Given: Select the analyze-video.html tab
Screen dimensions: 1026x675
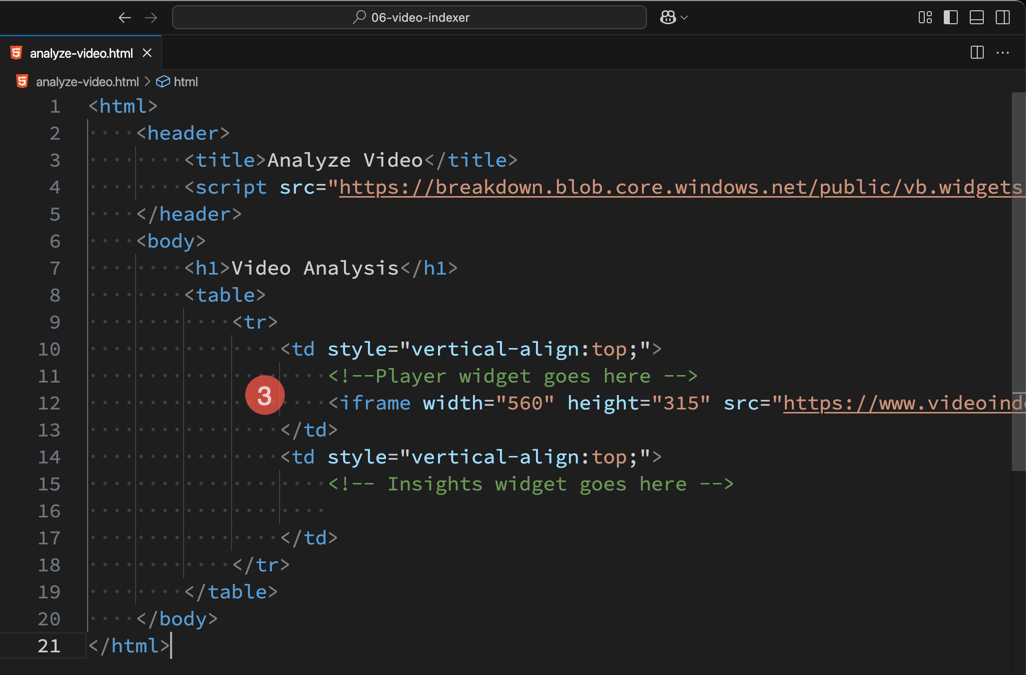Looking at the screenshot, I should click(80, 53).
